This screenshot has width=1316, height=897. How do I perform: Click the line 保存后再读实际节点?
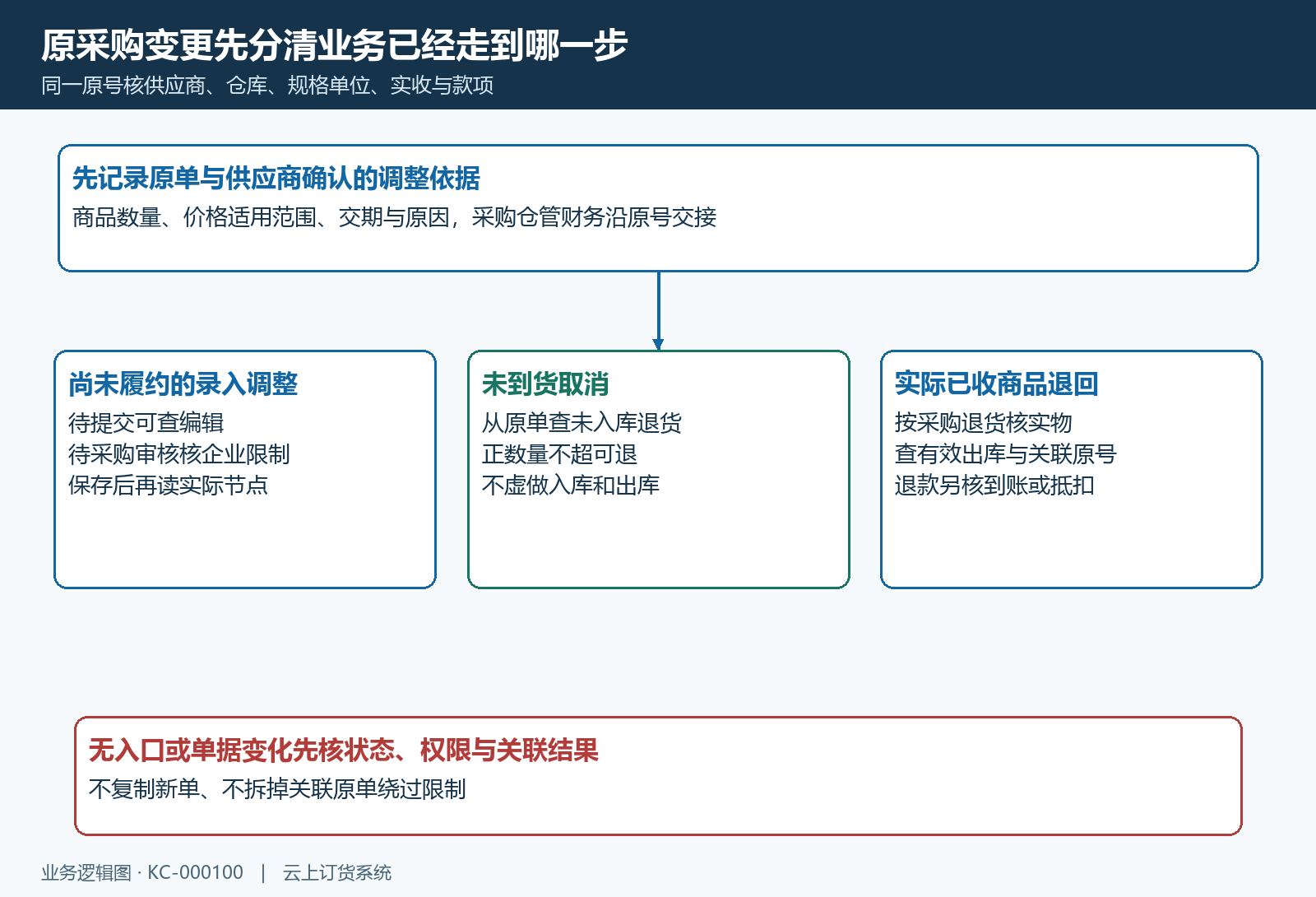coord(168,486)
